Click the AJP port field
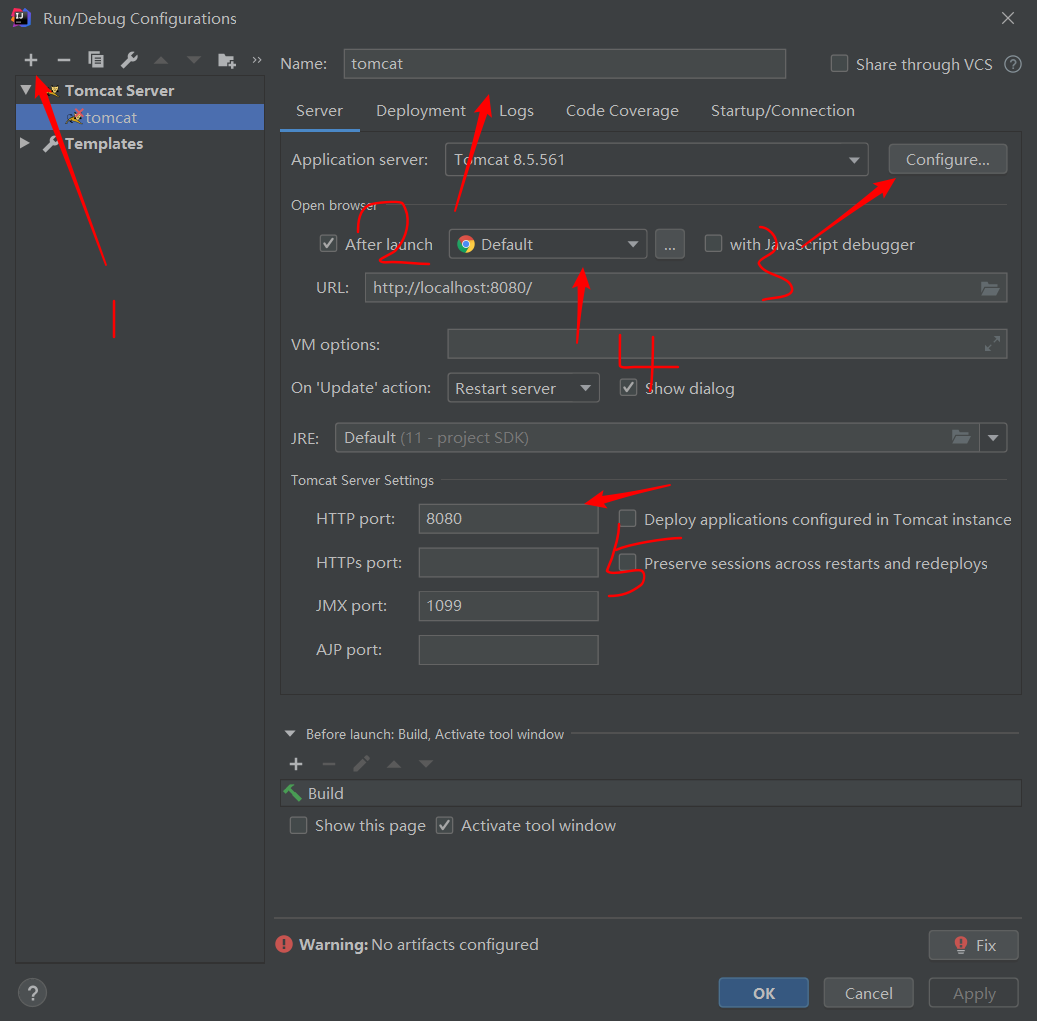This screenshot has width=1037, height=1021. pyautogui.click(x=509, y=650)
